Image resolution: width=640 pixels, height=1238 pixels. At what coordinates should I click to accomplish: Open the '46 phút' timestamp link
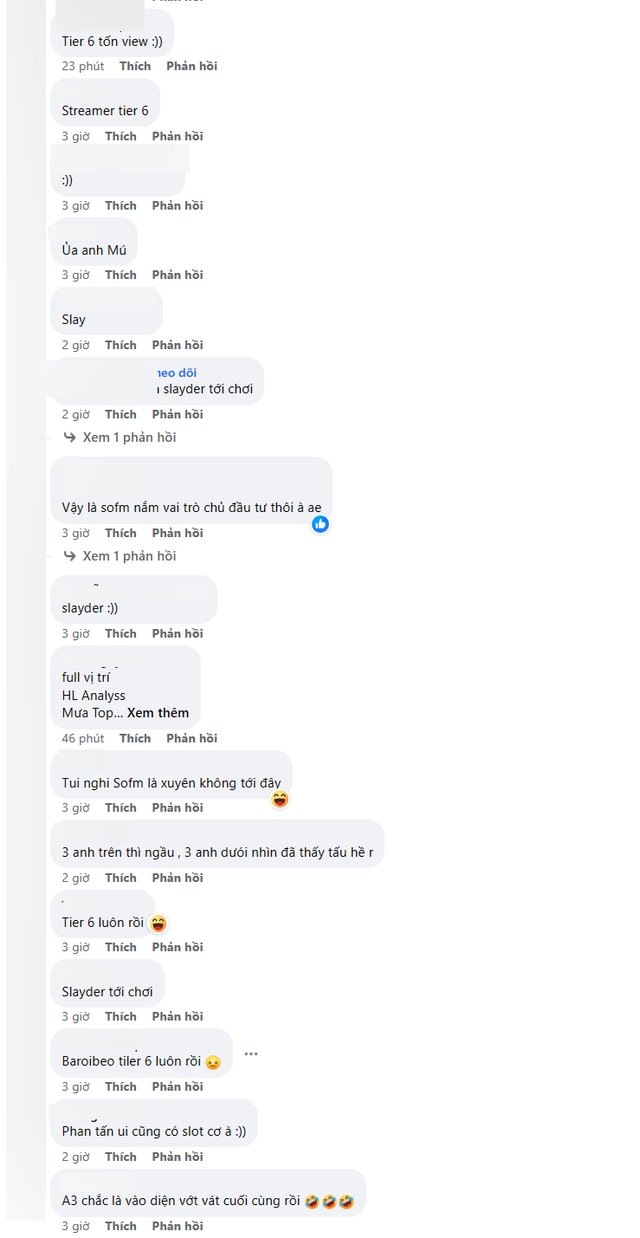click(83, 738)
